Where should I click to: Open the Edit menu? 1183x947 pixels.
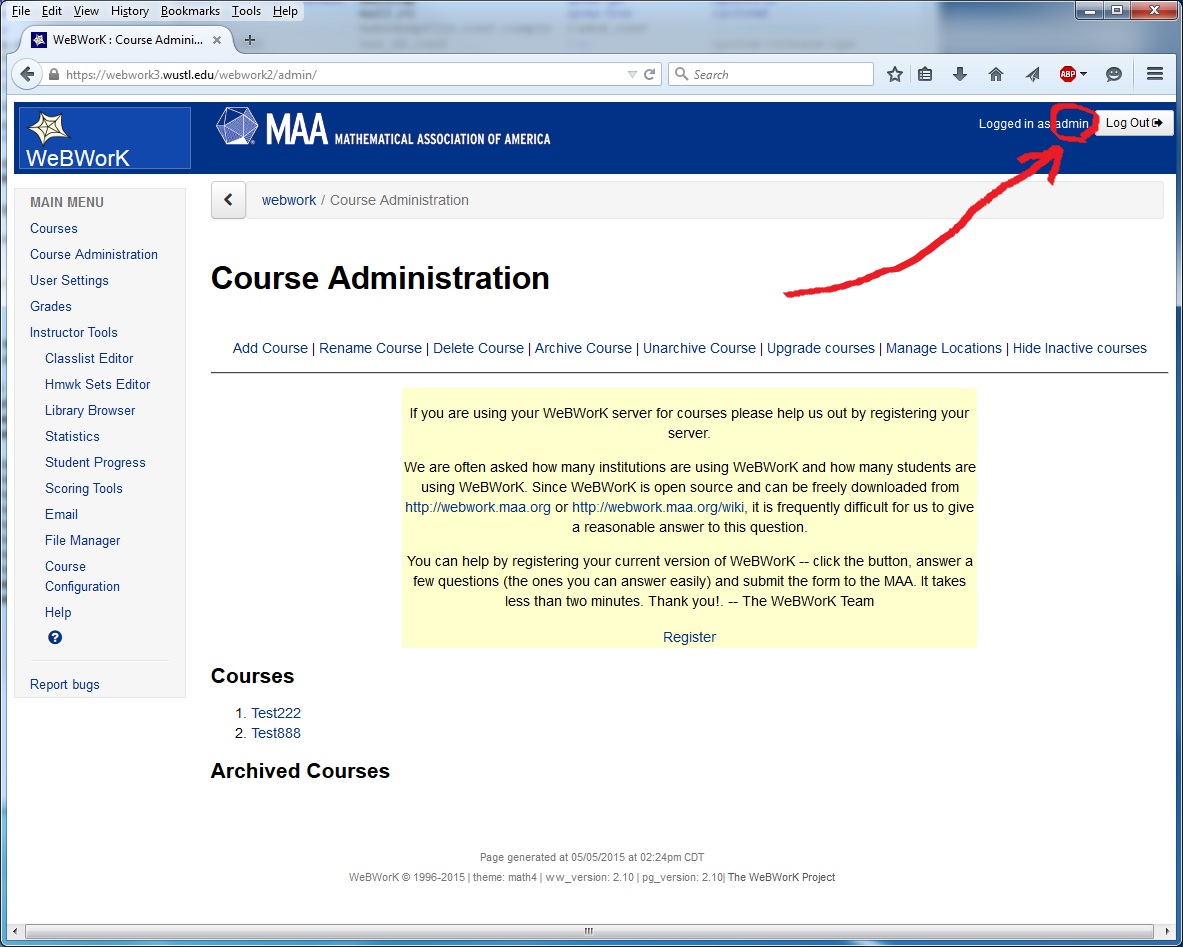tap(52, 11)
